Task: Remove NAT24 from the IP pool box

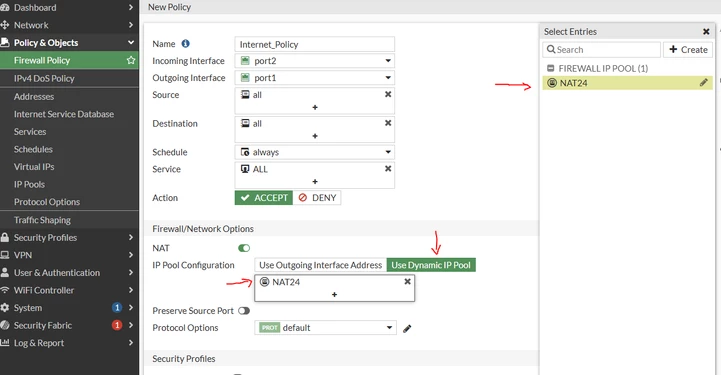Action: point(407,282)
